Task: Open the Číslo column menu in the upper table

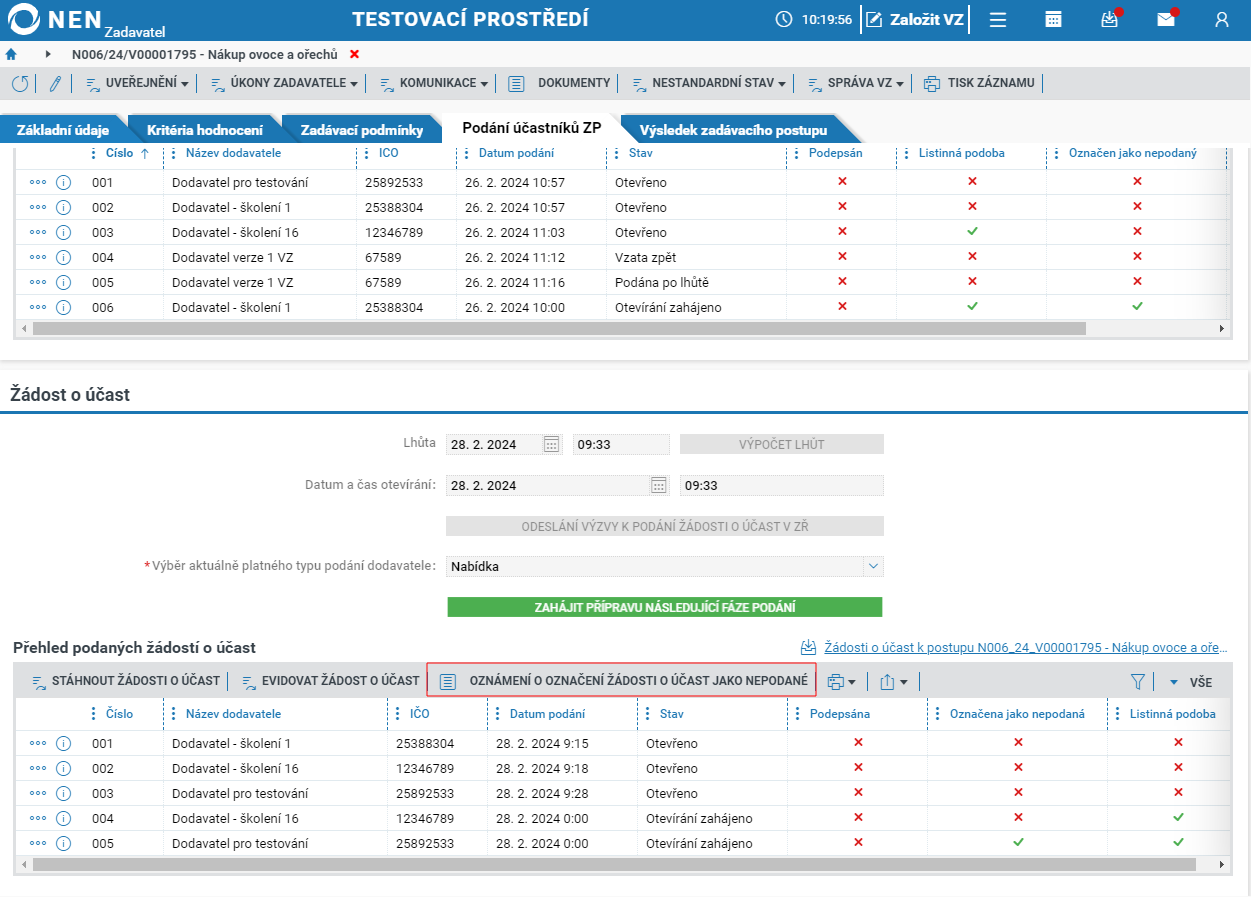Action: [94, 153]
